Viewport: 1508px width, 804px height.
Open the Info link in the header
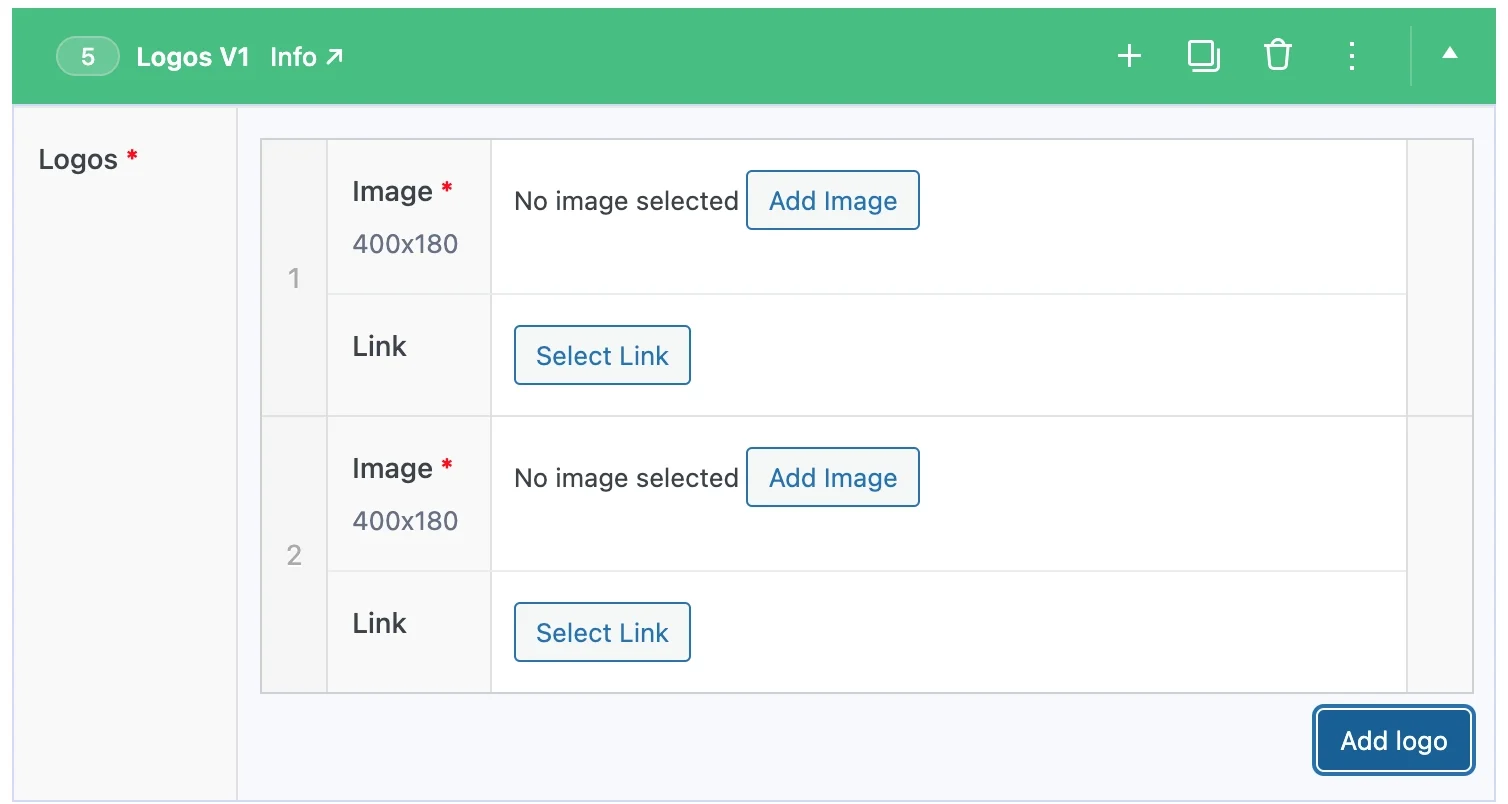[306, 57]
